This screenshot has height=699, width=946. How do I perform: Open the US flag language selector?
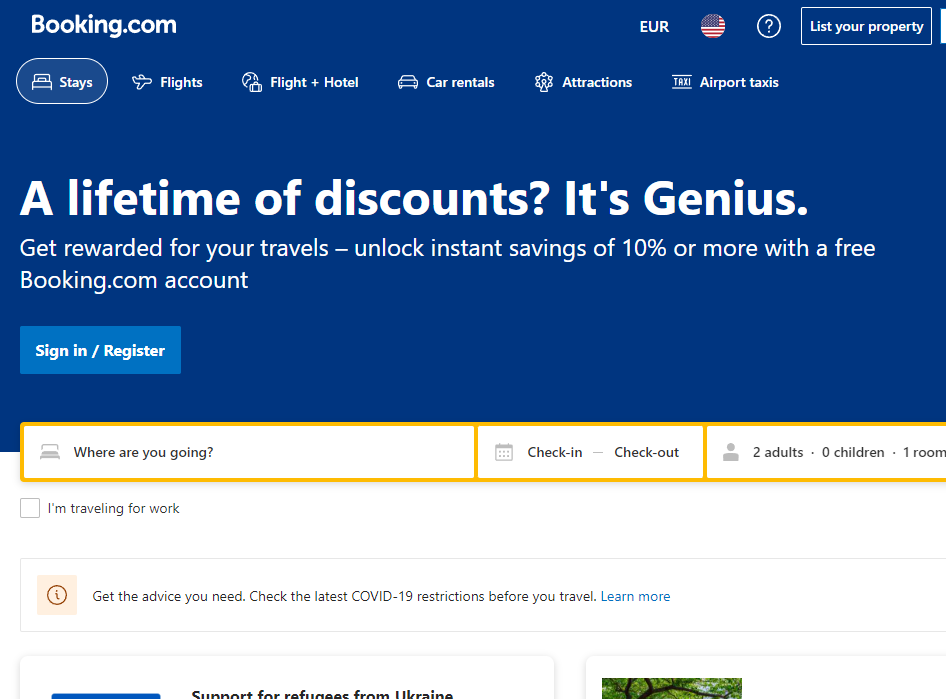[x=713, y=27]
